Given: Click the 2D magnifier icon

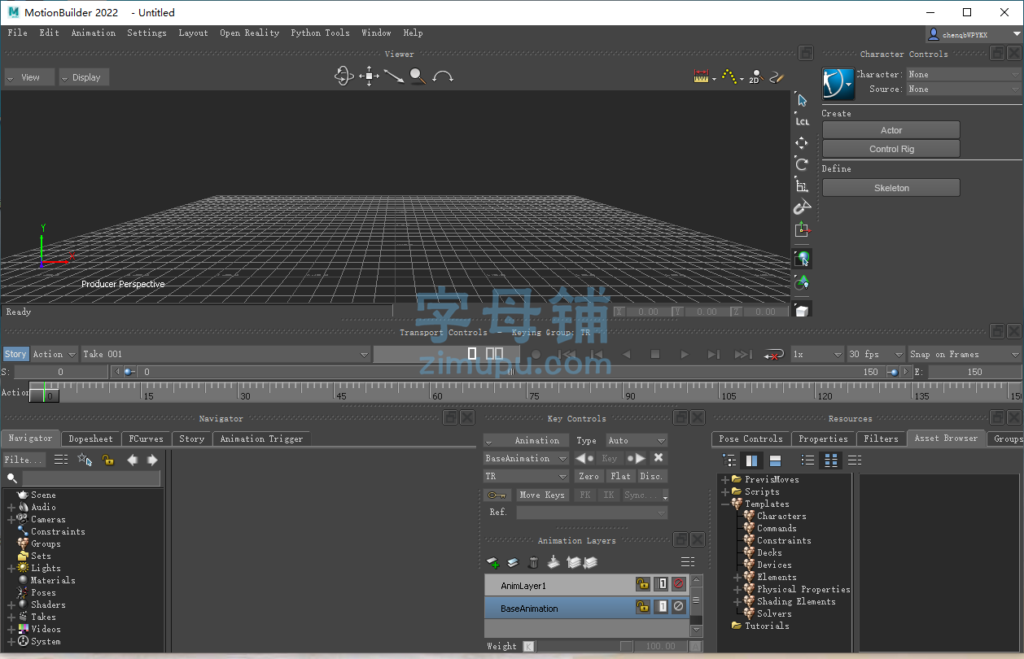Looking at the screenshot, I should coord(755,77).
